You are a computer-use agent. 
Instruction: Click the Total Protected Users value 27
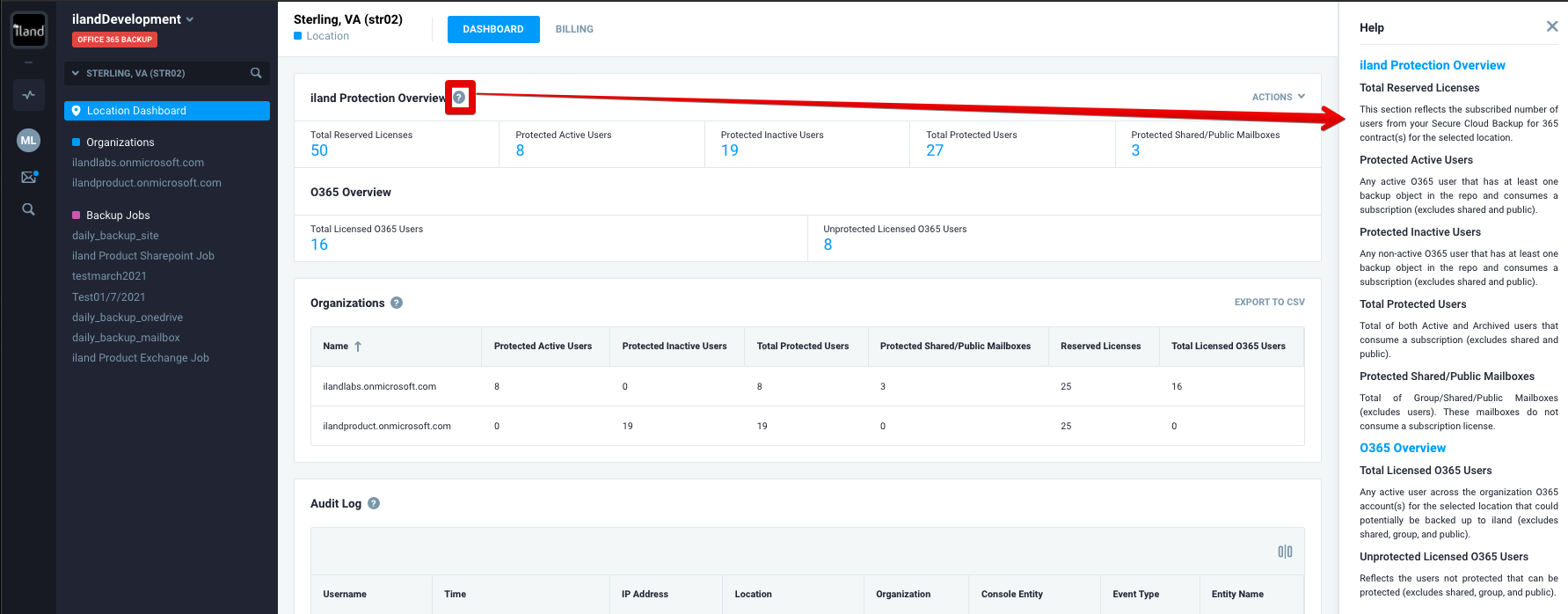point(935,150)
